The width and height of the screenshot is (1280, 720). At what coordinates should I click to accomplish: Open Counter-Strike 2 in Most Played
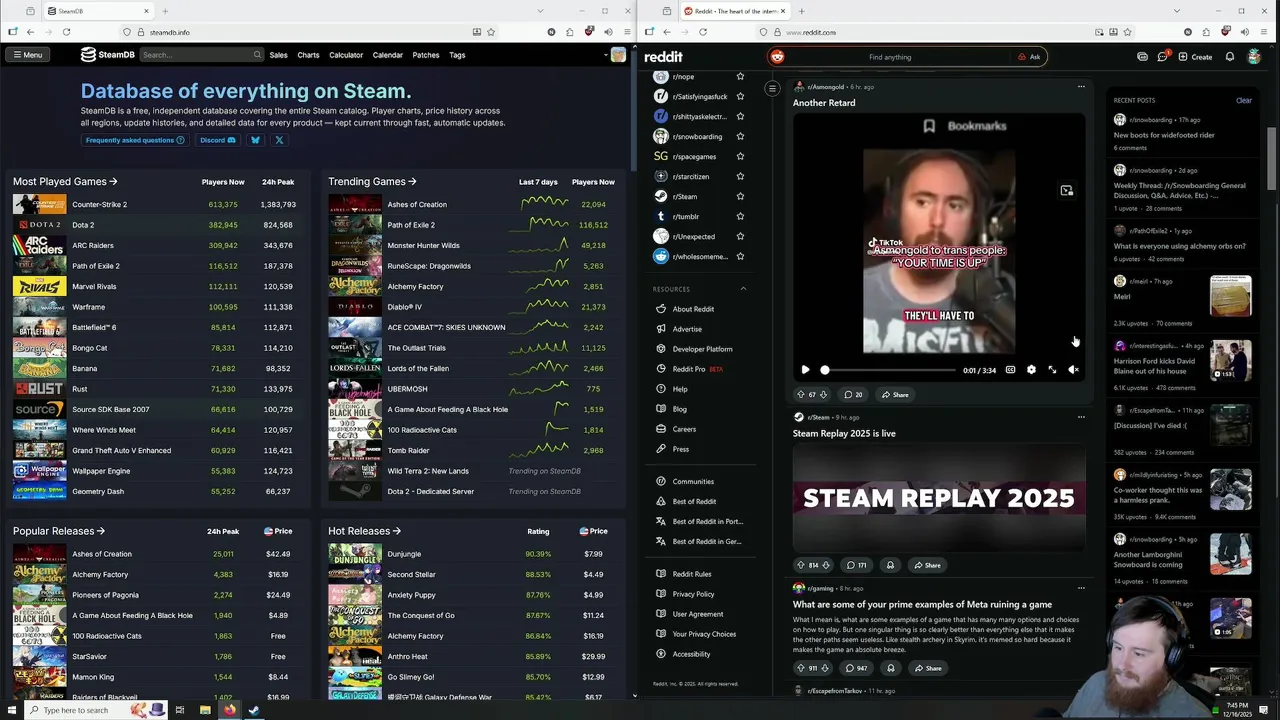pos(99,204)
